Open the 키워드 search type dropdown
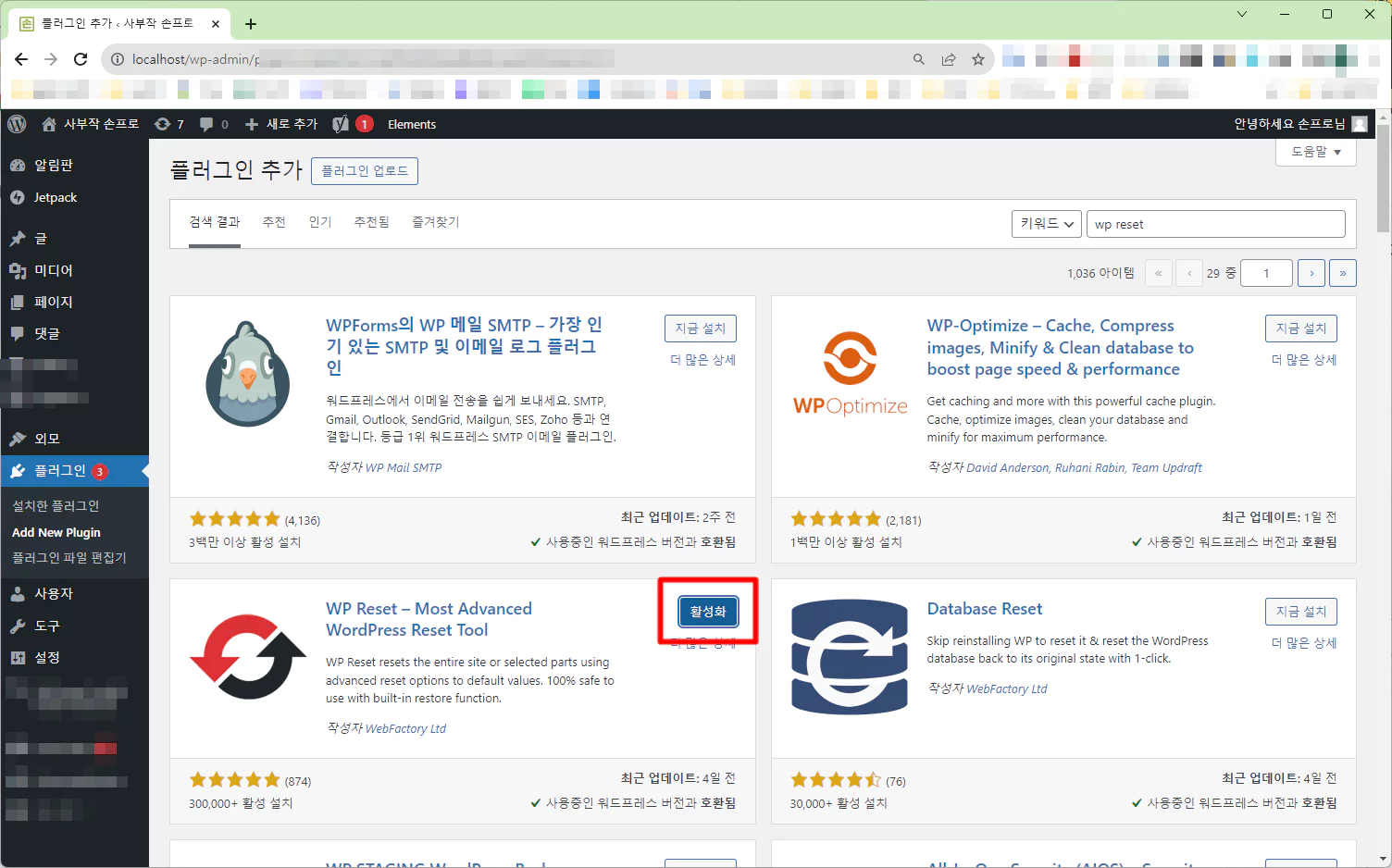This screenshot has height=868, width=1392. click(x=1047, y=224)
